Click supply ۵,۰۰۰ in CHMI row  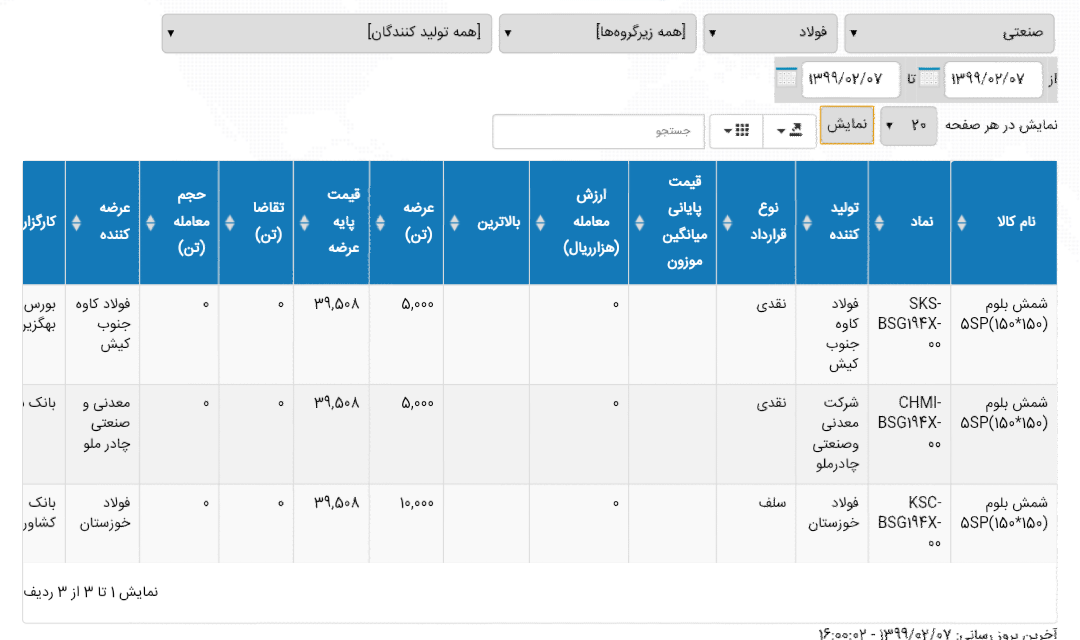point(417,404)
